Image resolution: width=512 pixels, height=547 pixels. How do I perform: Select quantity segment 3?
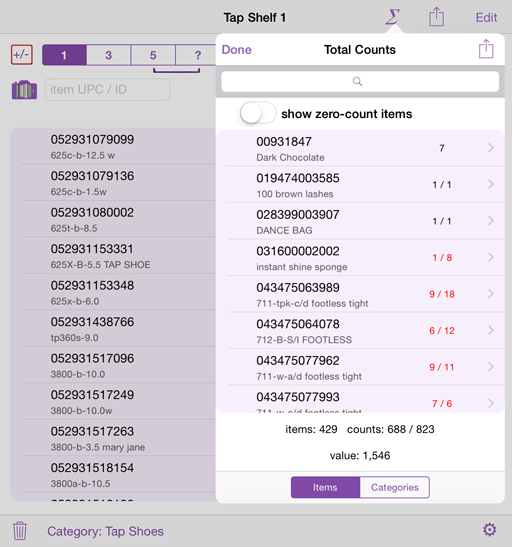click(108, 55)
